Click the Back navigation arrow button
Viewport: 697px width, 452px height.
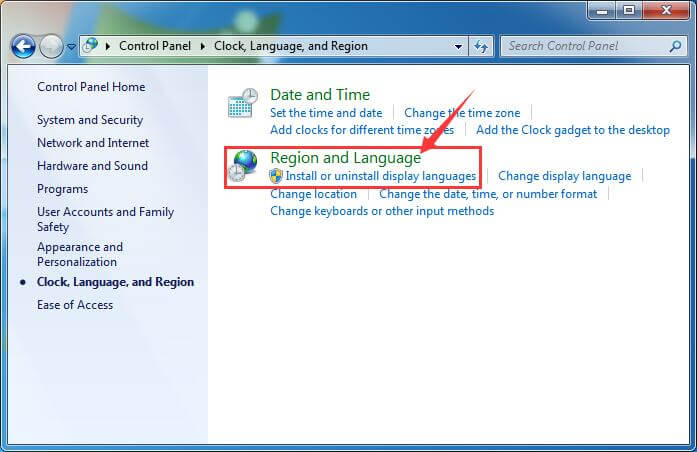(x=23, y=46)
